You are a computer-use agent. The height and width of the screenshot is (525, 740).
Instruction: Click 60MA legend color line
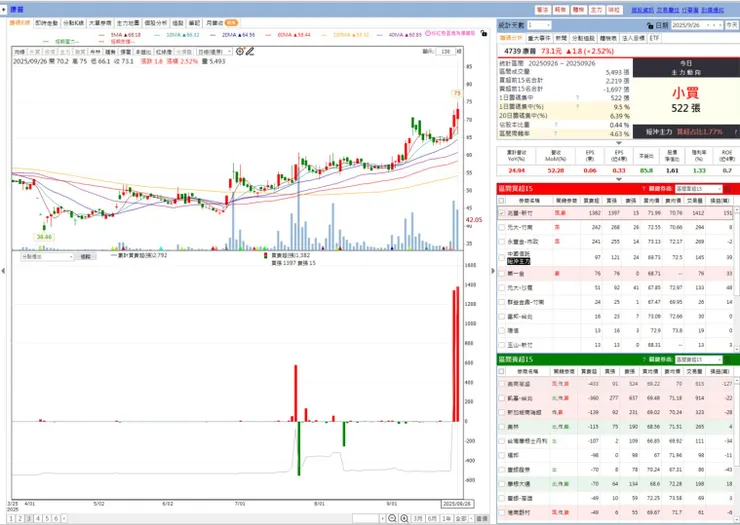click(268, 35)
